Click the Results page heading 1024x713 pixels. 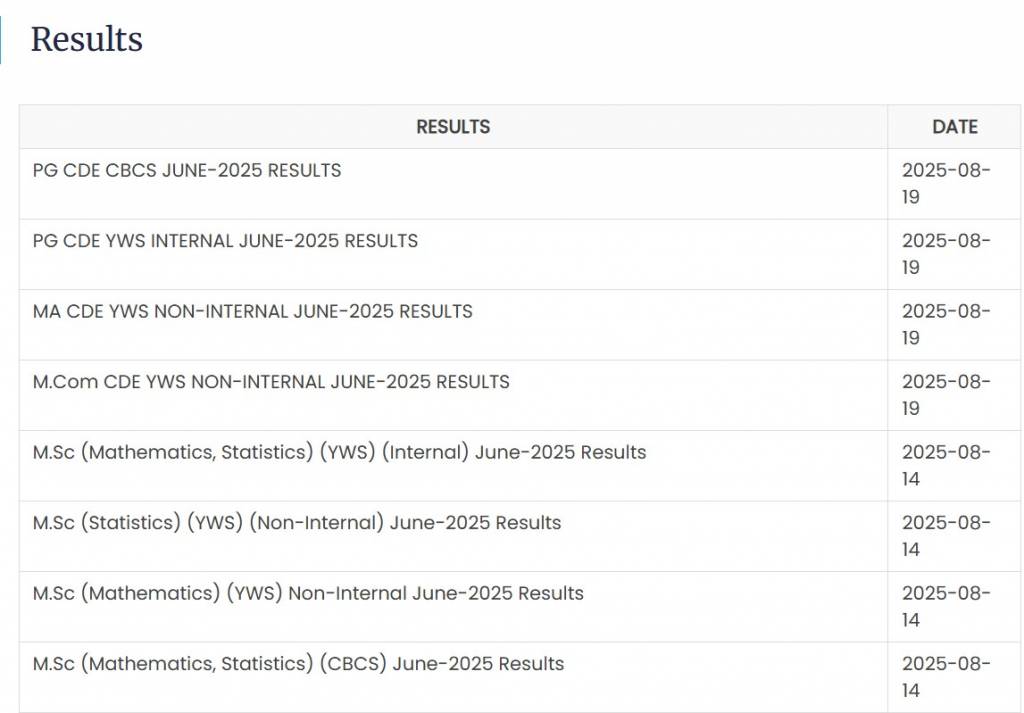tap(87, 39)
